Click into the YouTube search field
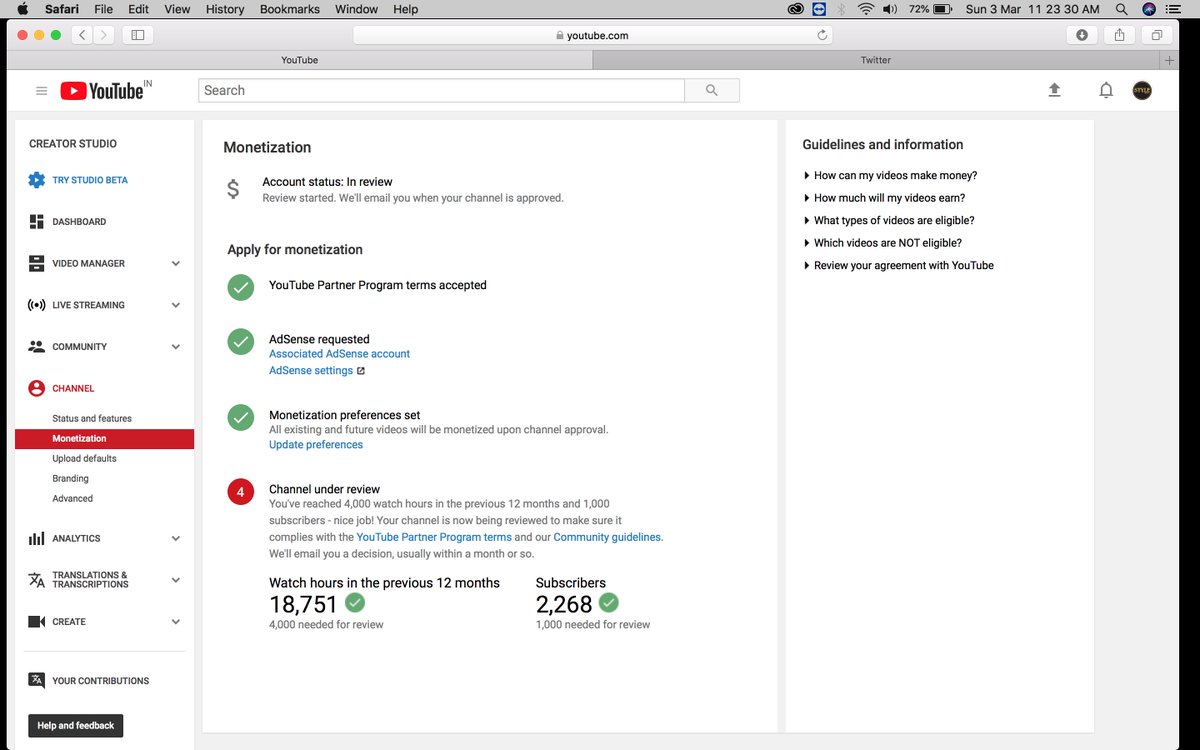The height and width of the screenshot is (750, 1200). pyautogui.click(x=441, y=90)
